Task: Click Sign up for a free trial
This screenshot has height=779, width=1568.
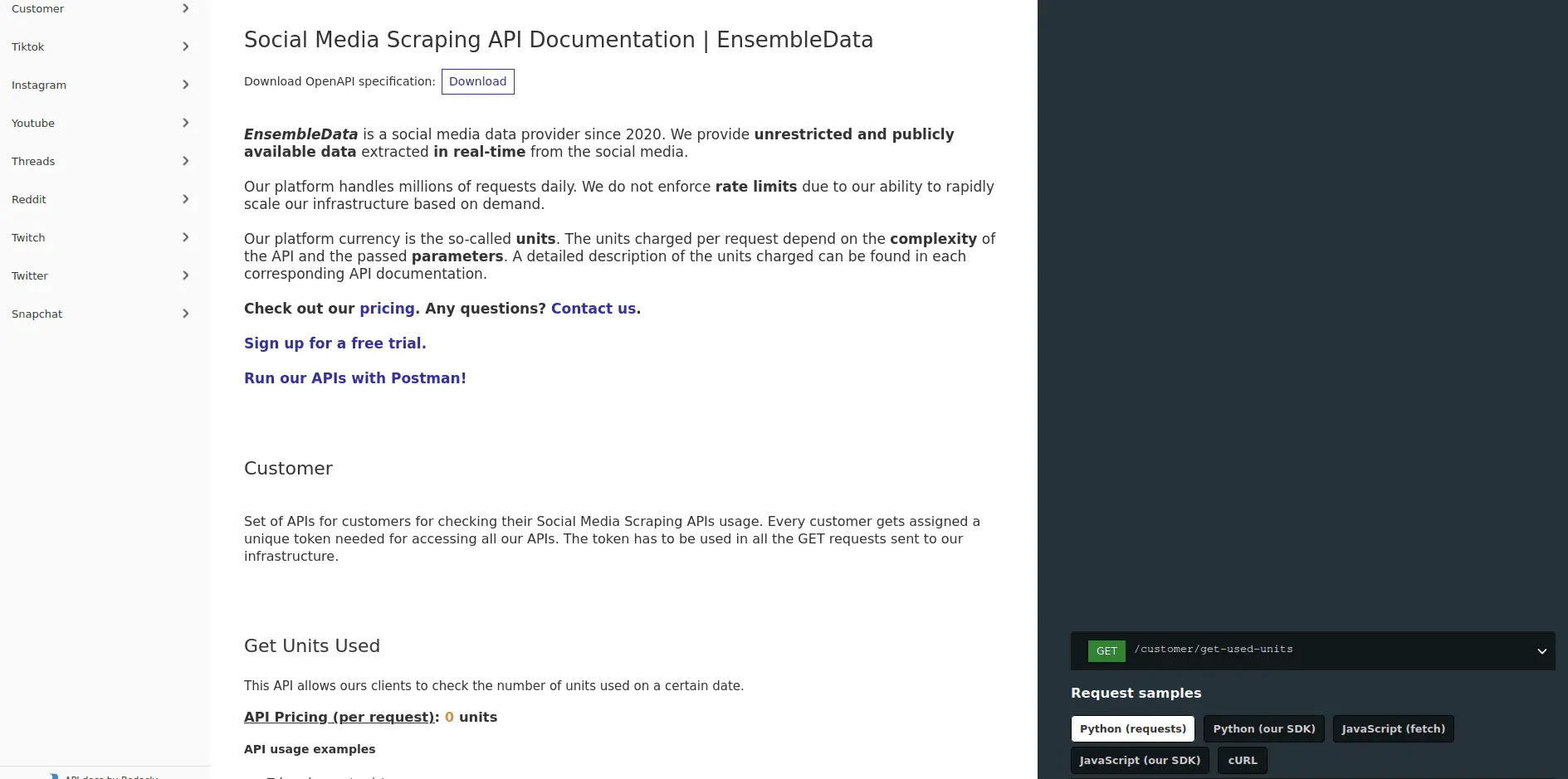Action: [x=335, y=343]
